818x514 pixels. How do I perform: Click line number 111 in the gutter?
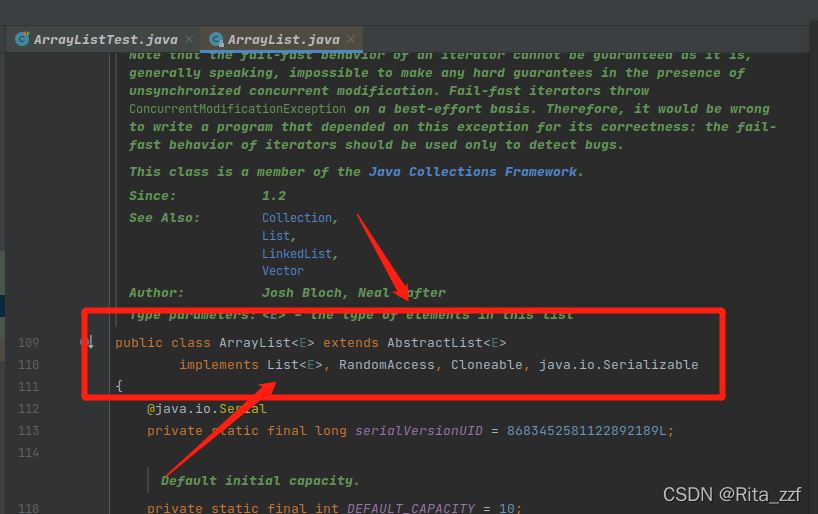point(29,387)
